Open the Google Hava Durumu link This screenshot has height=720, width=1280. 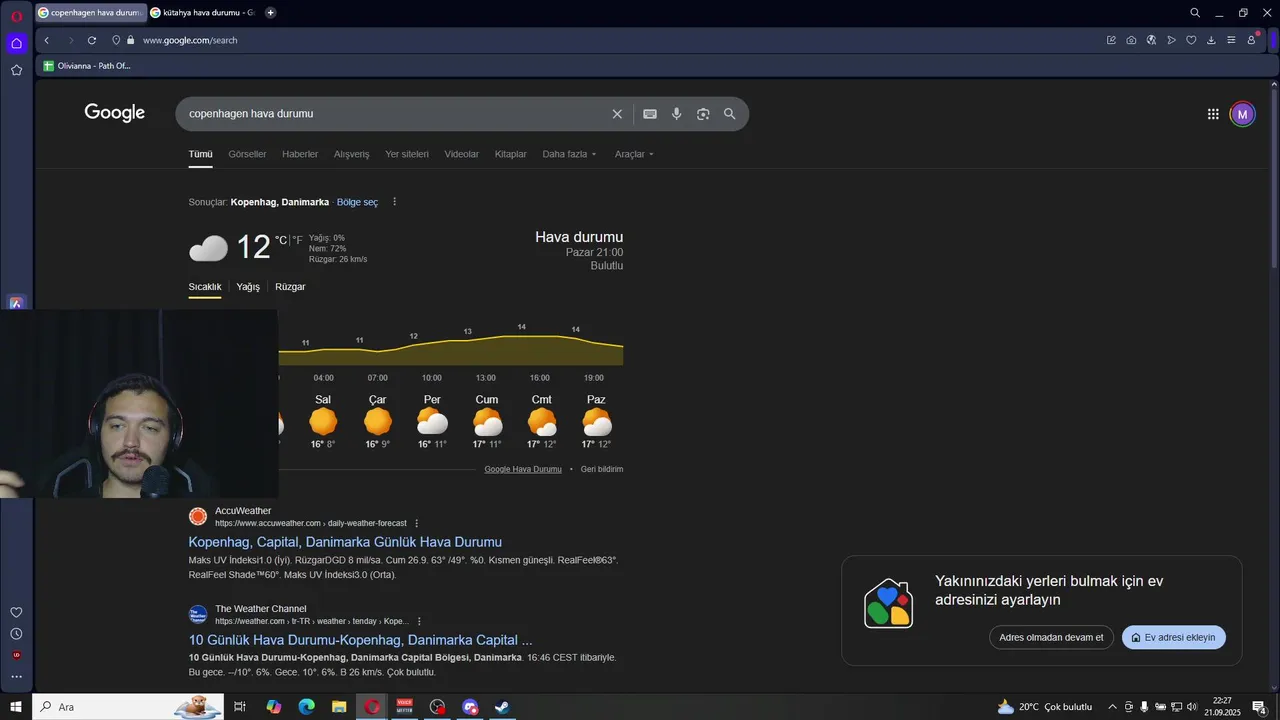coord(523,469)
